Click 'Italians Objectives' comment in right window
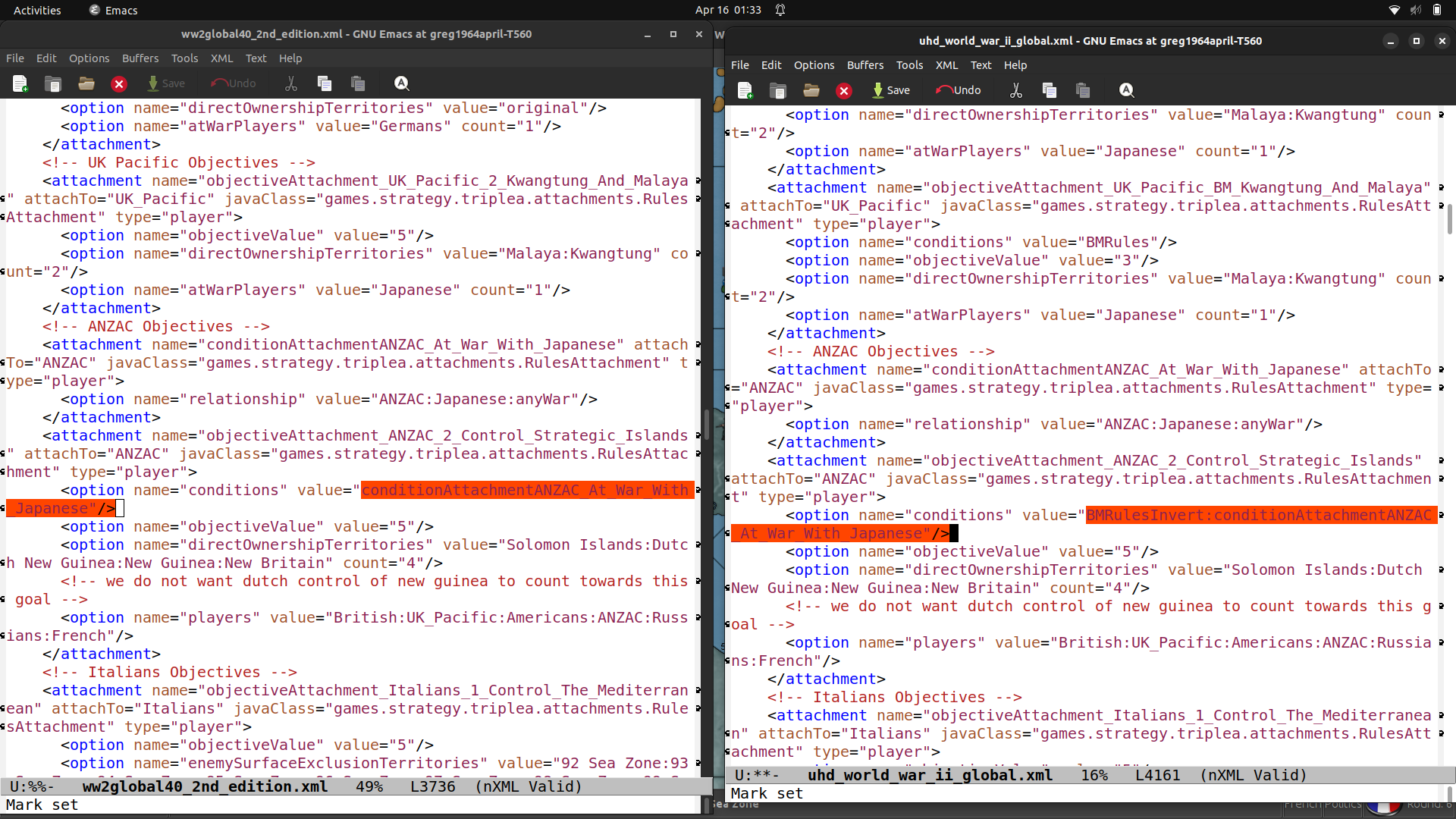The width and height of the screenshot is (1456, 819). (x=895, y=697)
